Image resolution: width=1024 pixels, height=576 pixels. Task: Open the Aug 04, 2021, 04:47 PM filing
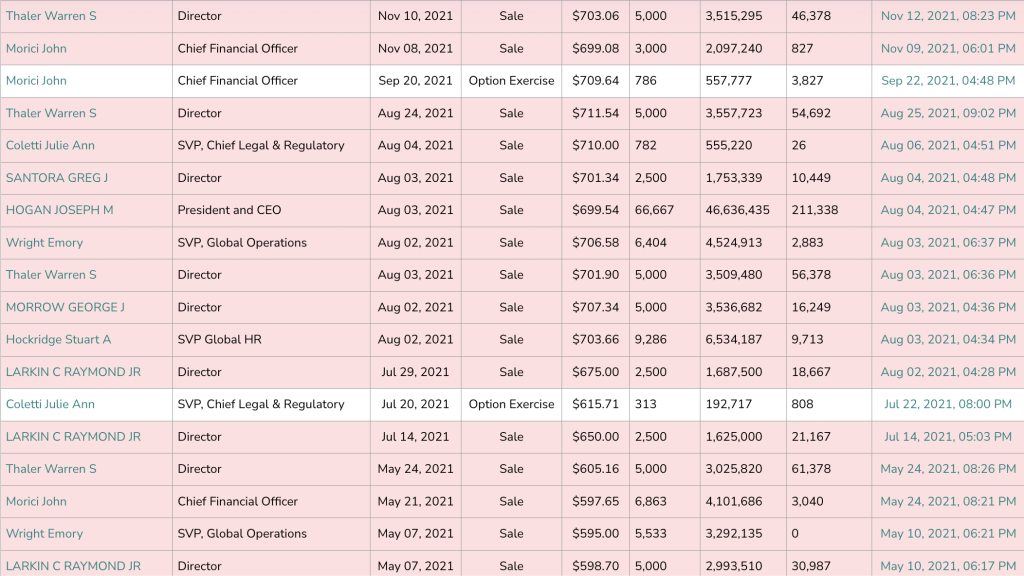click(947, 210)
